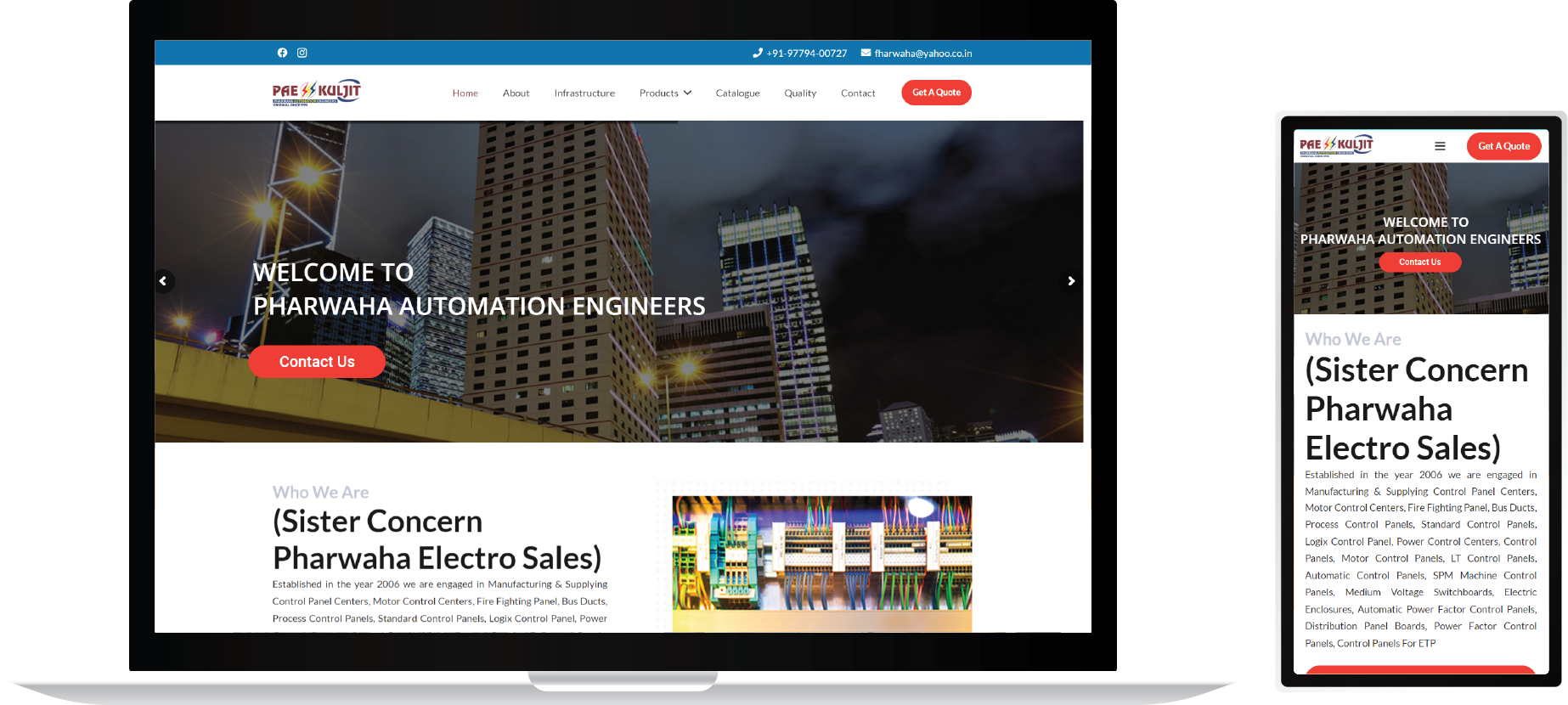
Task: Go to previous slide with left arrow
Action: click(x=164, y=281)
